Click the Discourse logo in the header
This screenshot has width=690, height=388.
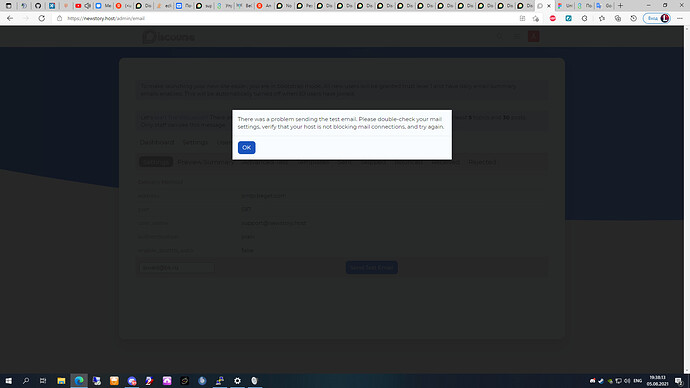[169, 37]
